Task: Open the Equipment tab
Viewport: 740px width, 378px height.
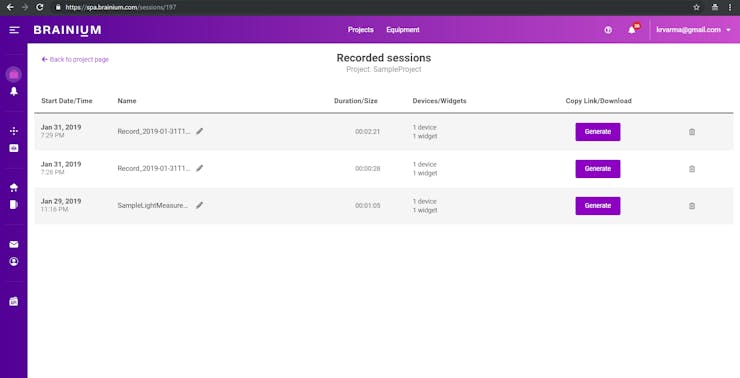Action: coord(403,30)
